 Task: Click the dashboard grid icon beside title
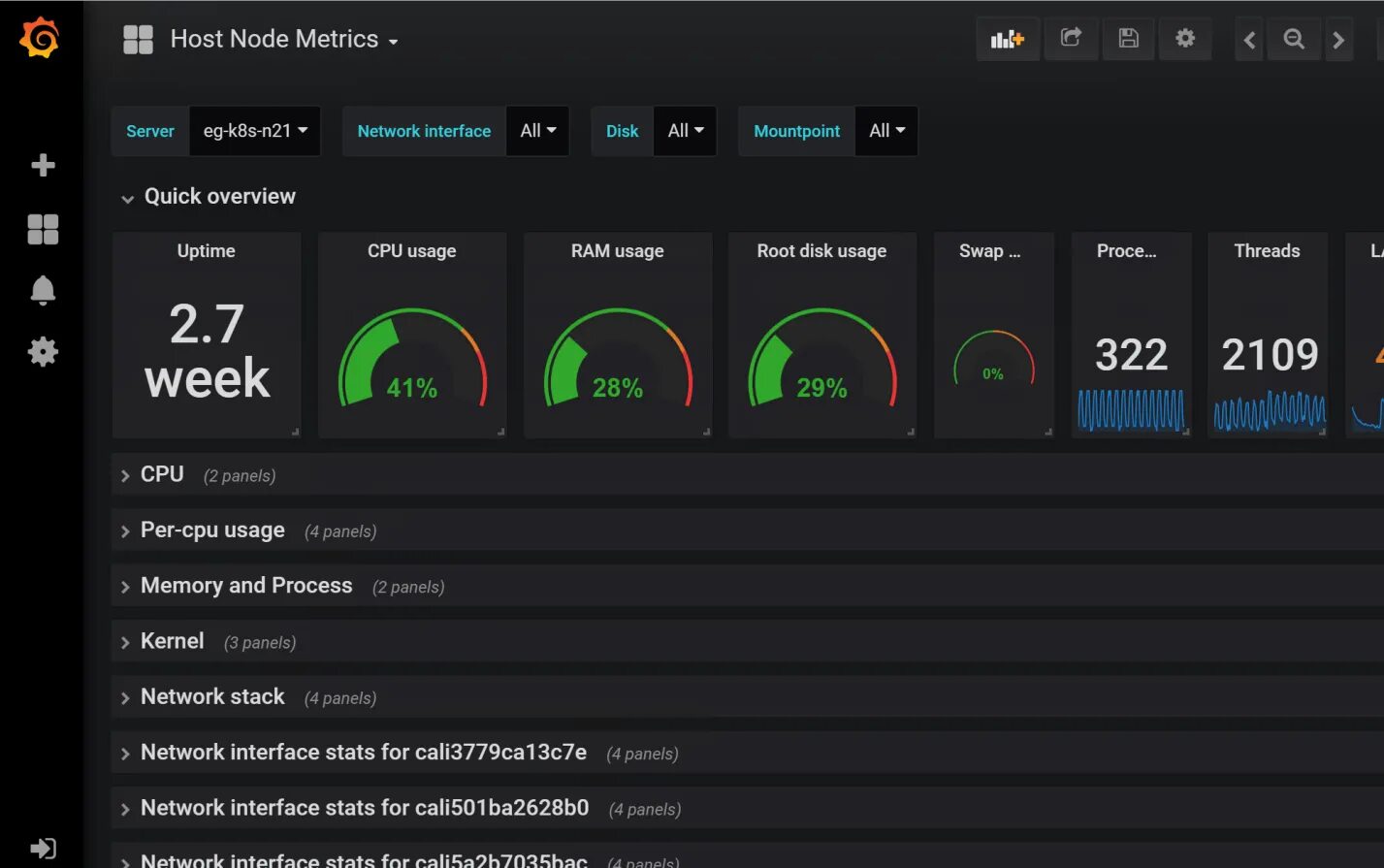pos(139,40)
